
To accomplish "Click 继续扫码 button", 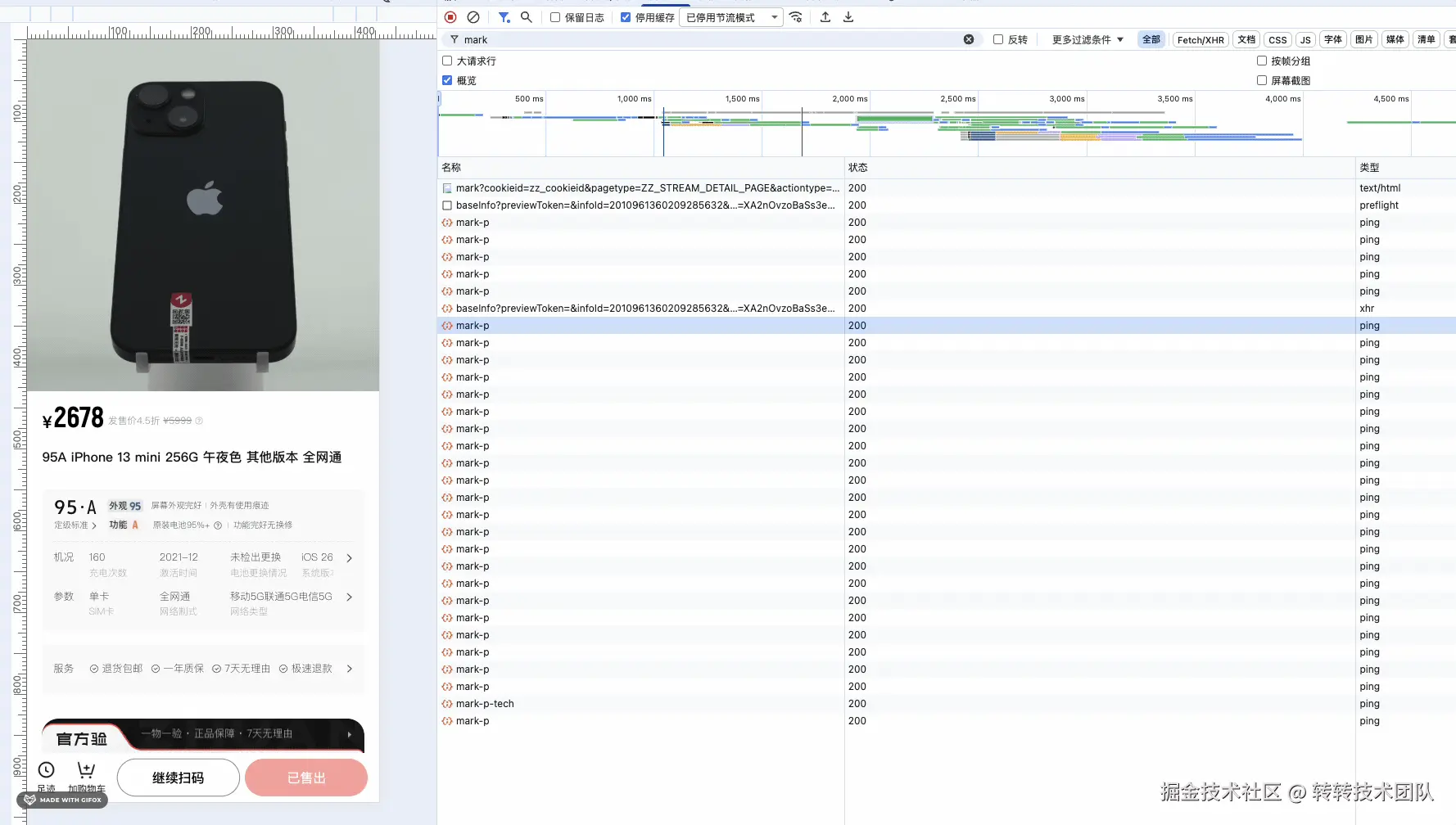I will click(179, 778).
